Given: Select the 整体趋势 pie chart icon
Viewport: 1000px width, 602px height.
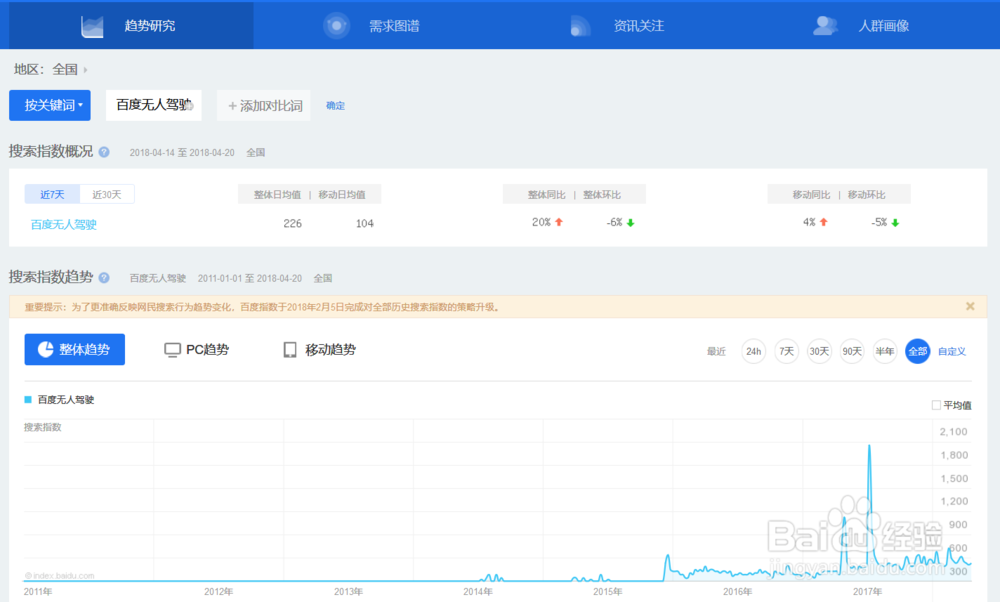Looking at the screenshot, I should [x=44, y=349].
